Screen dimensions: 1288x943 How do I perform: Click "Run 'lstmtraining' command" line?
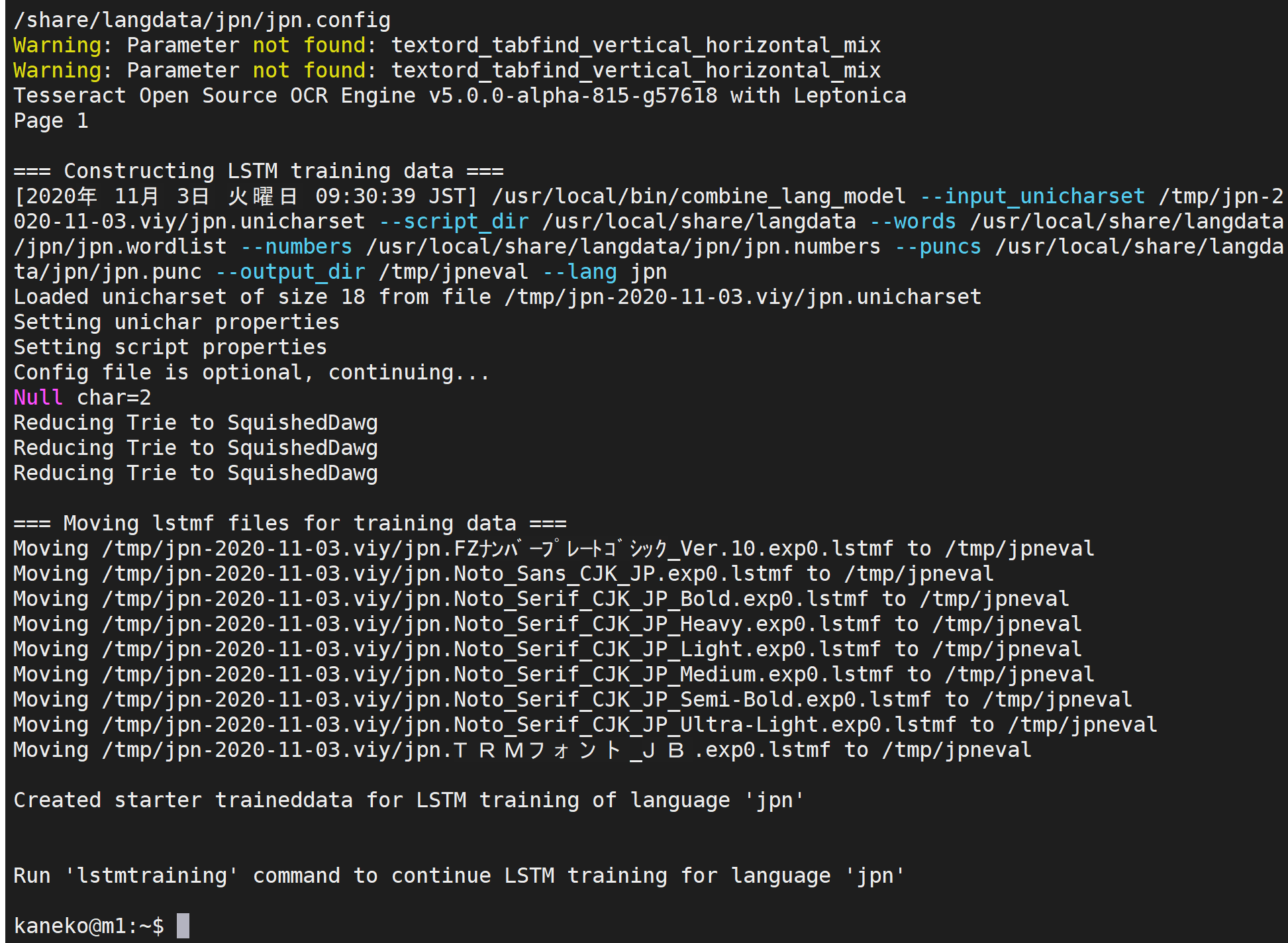(x=459, y=876)
